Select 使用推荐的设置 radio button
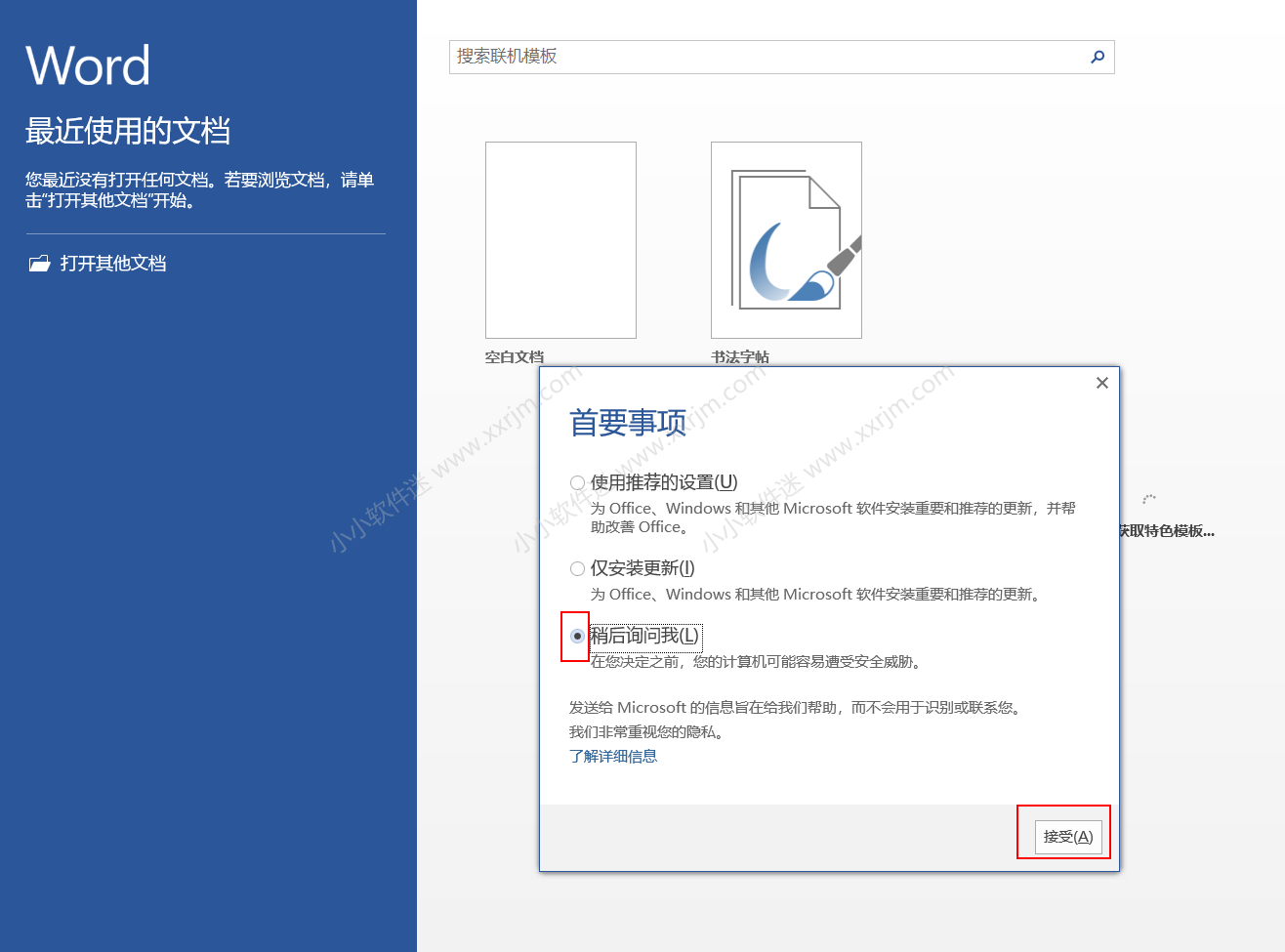The image size is (1285, 952). tap(577, 482)
